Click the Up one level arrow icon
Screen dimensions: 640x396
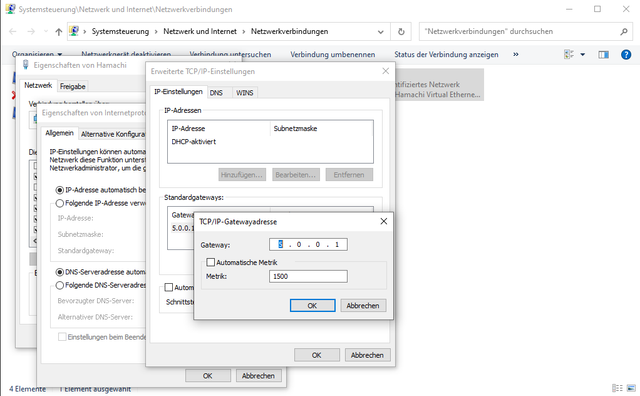coord(59,31)
